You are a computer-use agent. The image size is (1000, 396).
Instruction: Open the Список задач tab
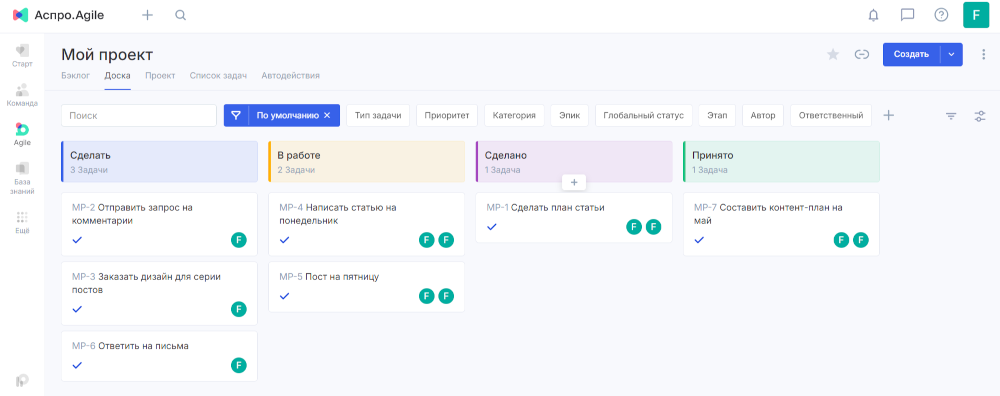point(218,75)
